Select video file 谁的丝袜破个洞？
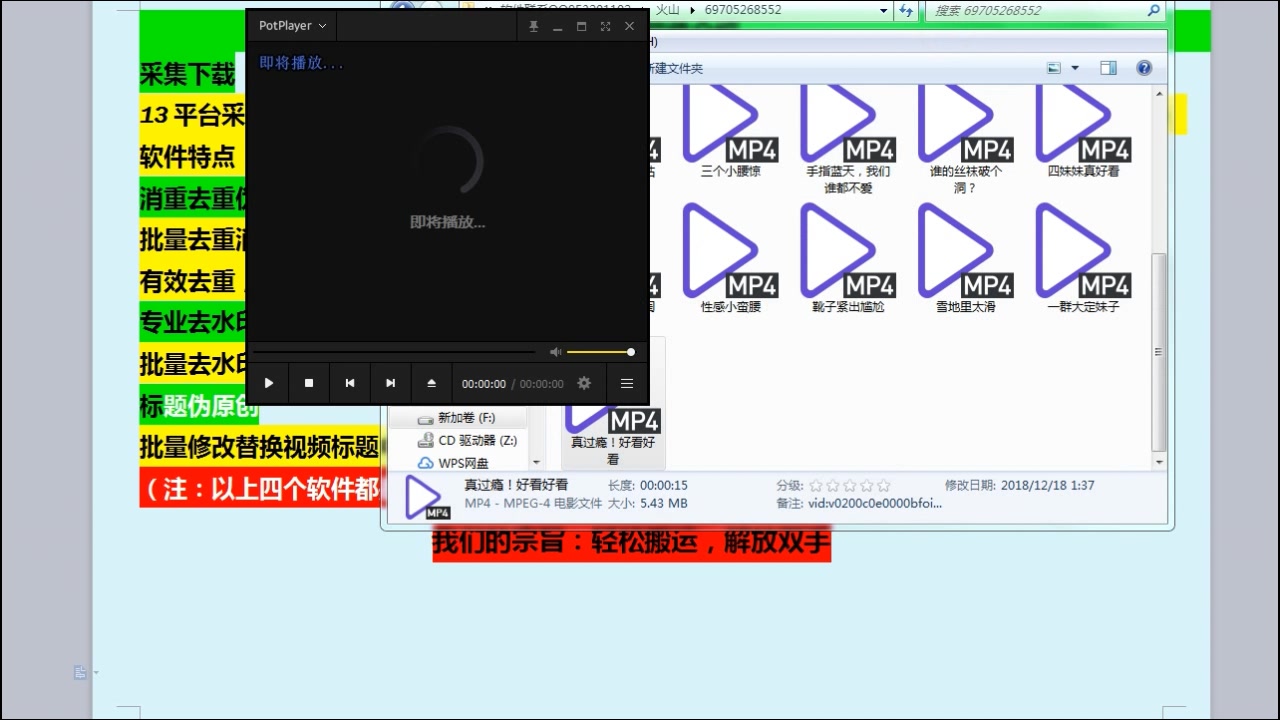 [x=965, y=140]
